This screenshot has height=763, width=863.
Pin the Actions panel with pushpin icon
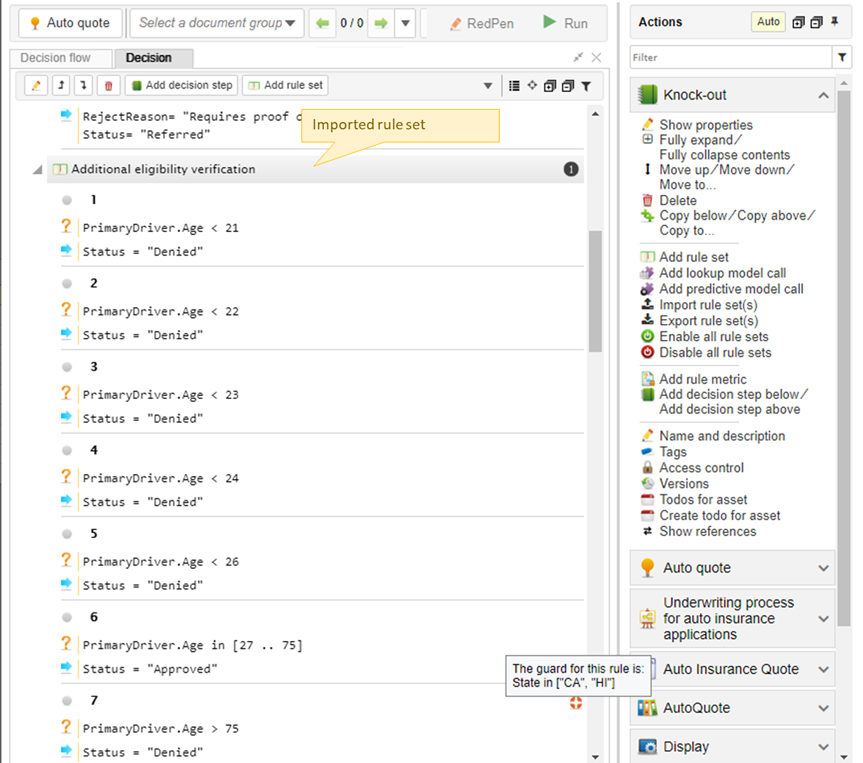tap(835, 22)
